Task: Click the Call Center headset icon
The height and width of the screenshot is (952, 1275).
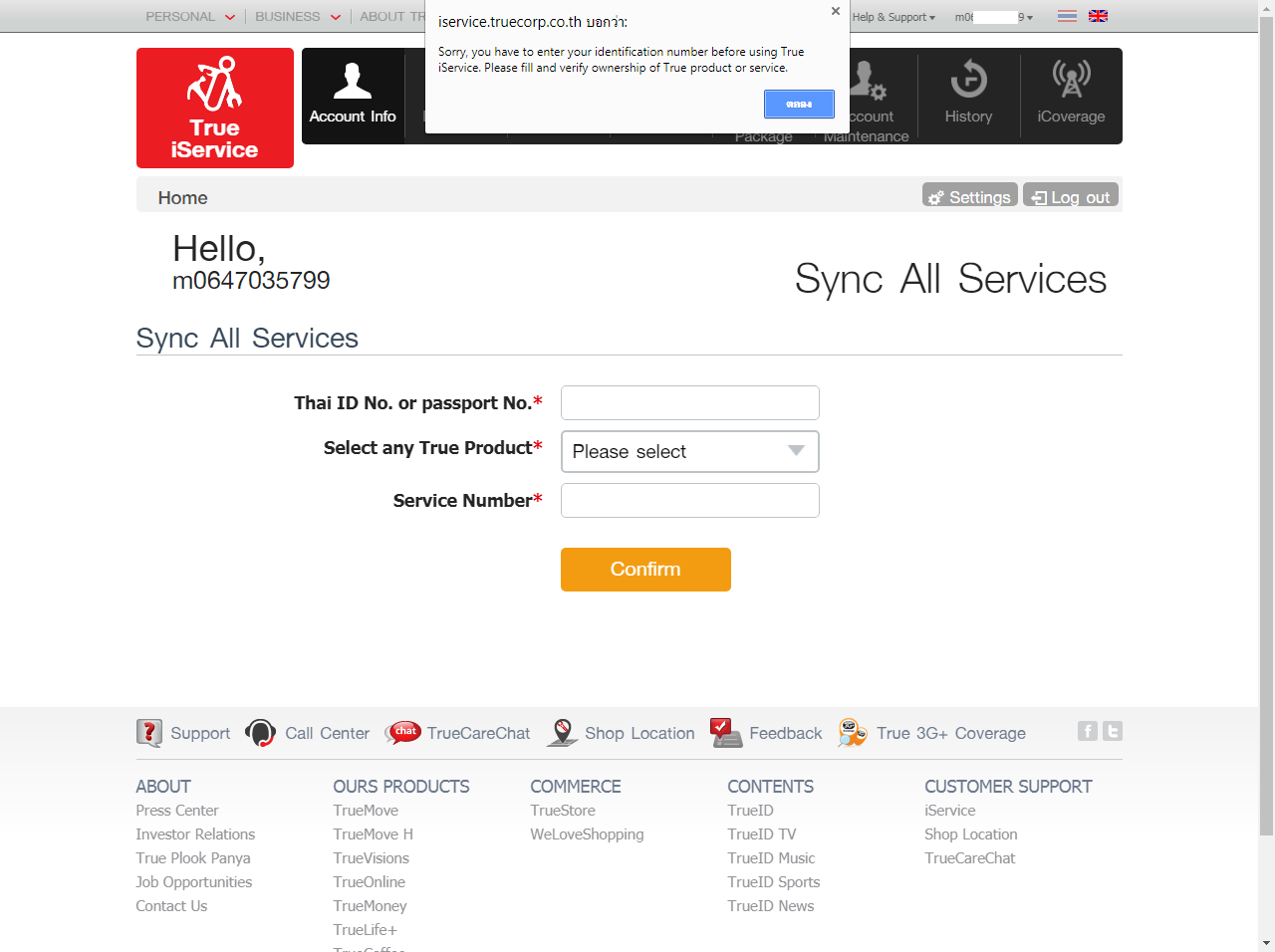Action: [x=260, y=733]
